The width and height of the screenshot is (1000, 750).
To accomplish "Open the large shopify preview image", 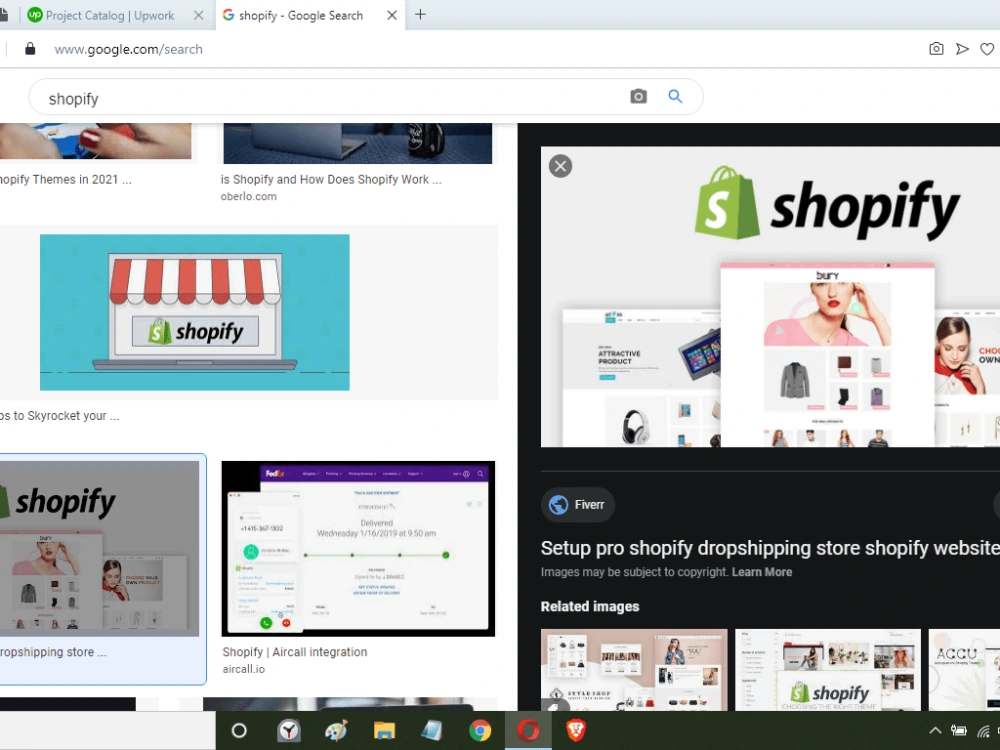I will click(x=770, y=297).
